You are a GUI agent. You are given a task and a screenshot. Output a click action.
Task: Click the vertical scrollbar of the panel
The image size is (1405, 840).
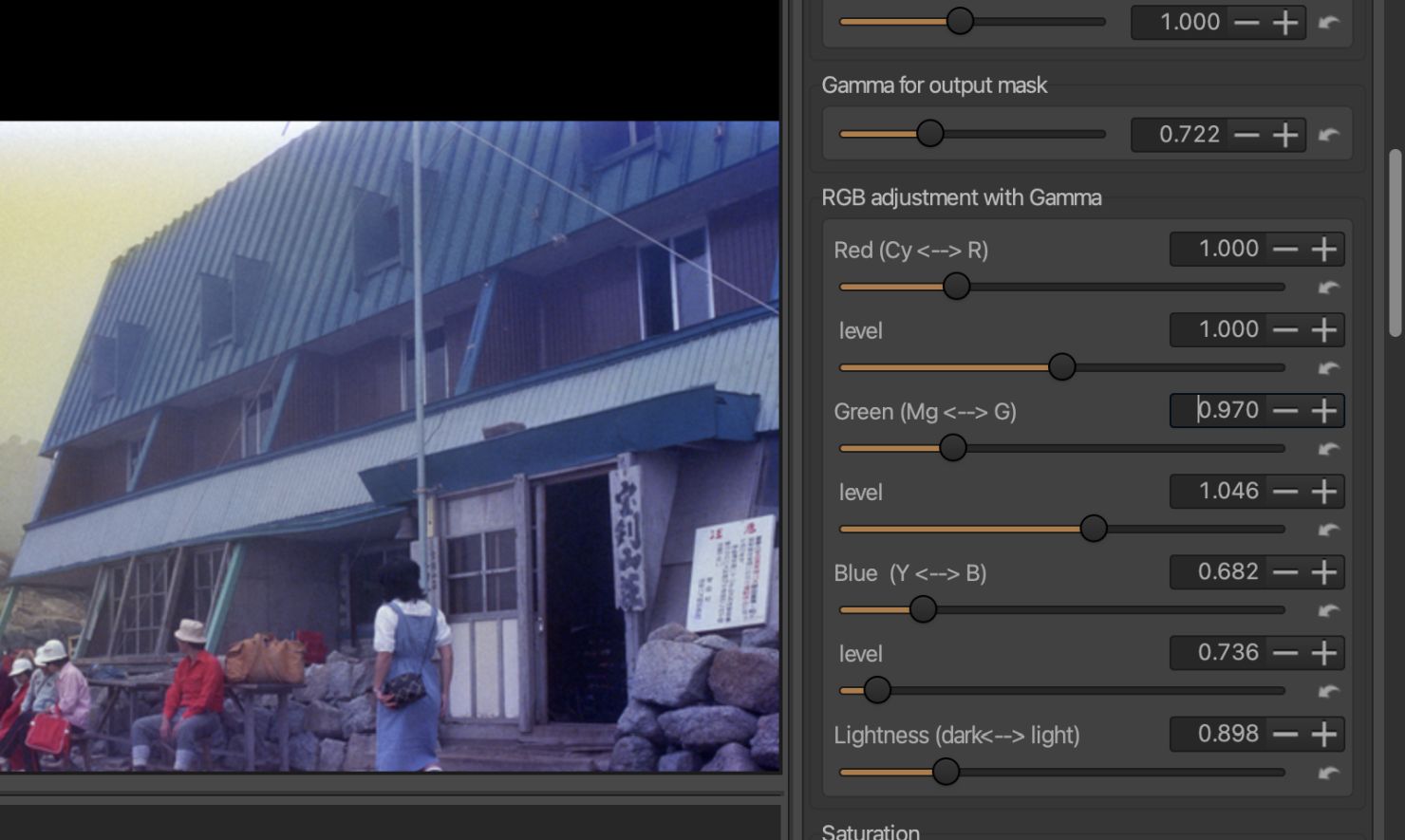point(1395,242)
